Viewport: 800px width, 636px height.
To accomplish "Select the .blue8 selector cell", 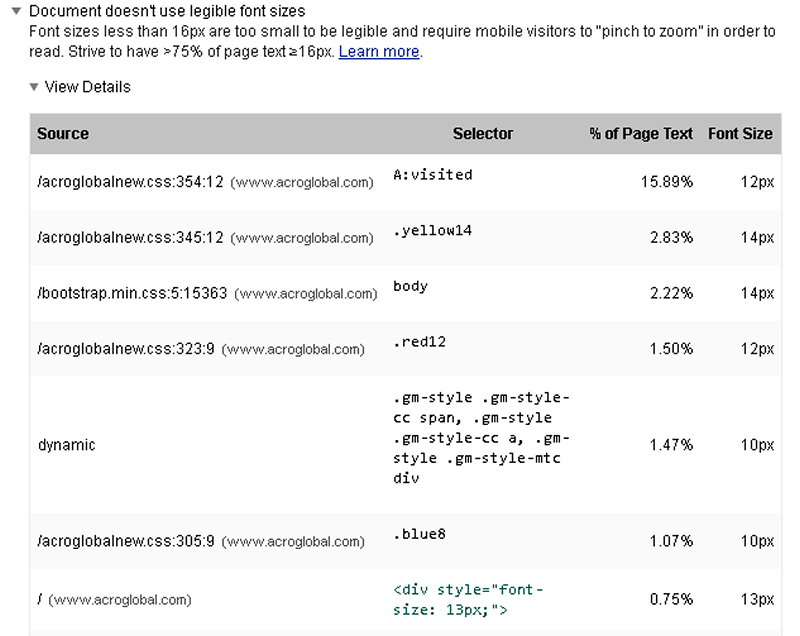I will pos(419,534).
